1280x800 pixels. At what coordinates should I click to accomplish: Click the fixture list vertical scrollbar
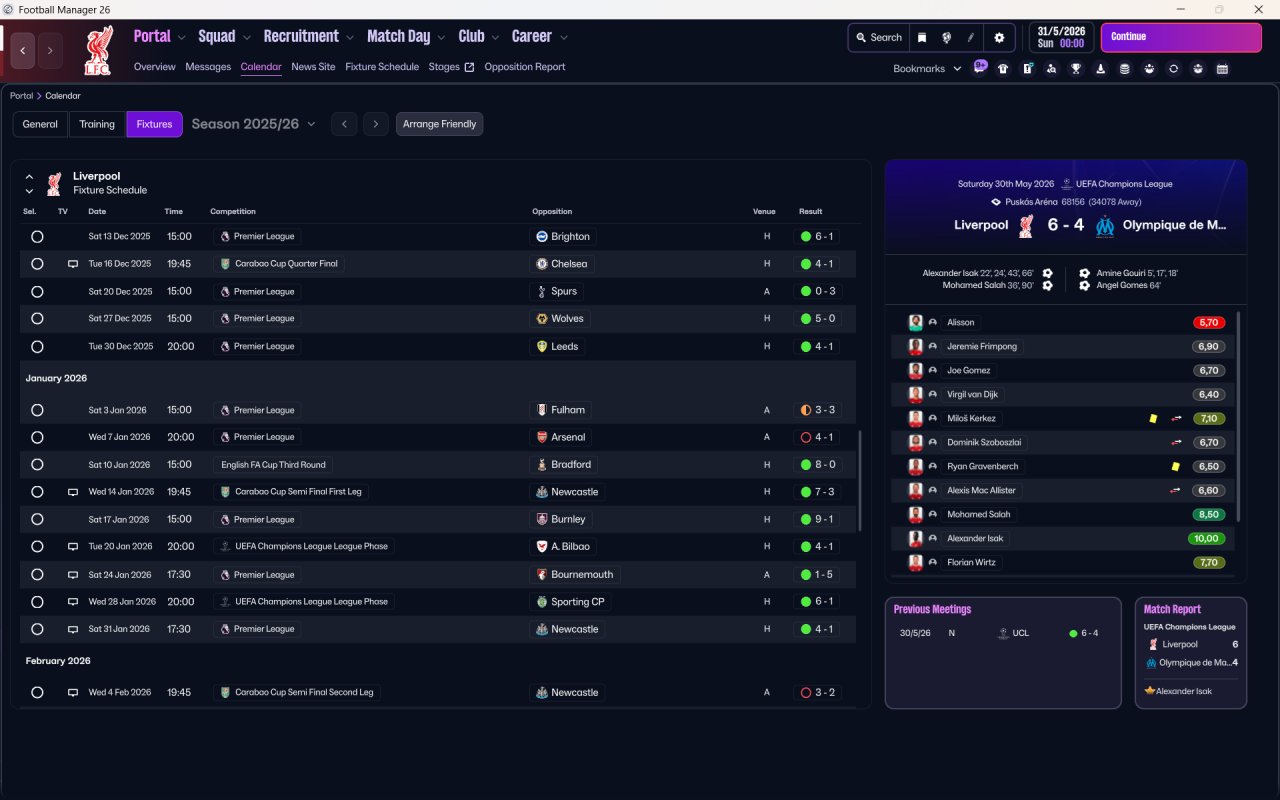pos(859,480)
